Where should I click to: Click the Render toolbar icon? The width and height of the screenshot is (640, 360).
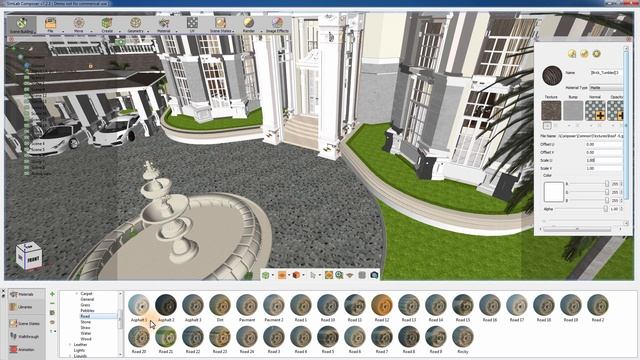pos(249,24)
